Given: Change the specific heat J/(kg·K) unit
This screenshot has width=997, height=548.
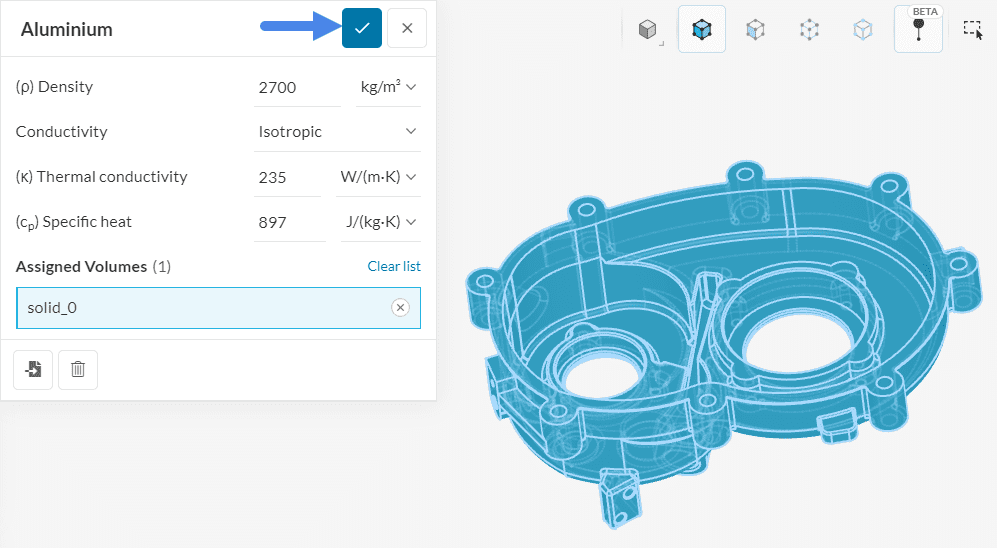Looking at the screenshot, I should [x=381, y=222].
